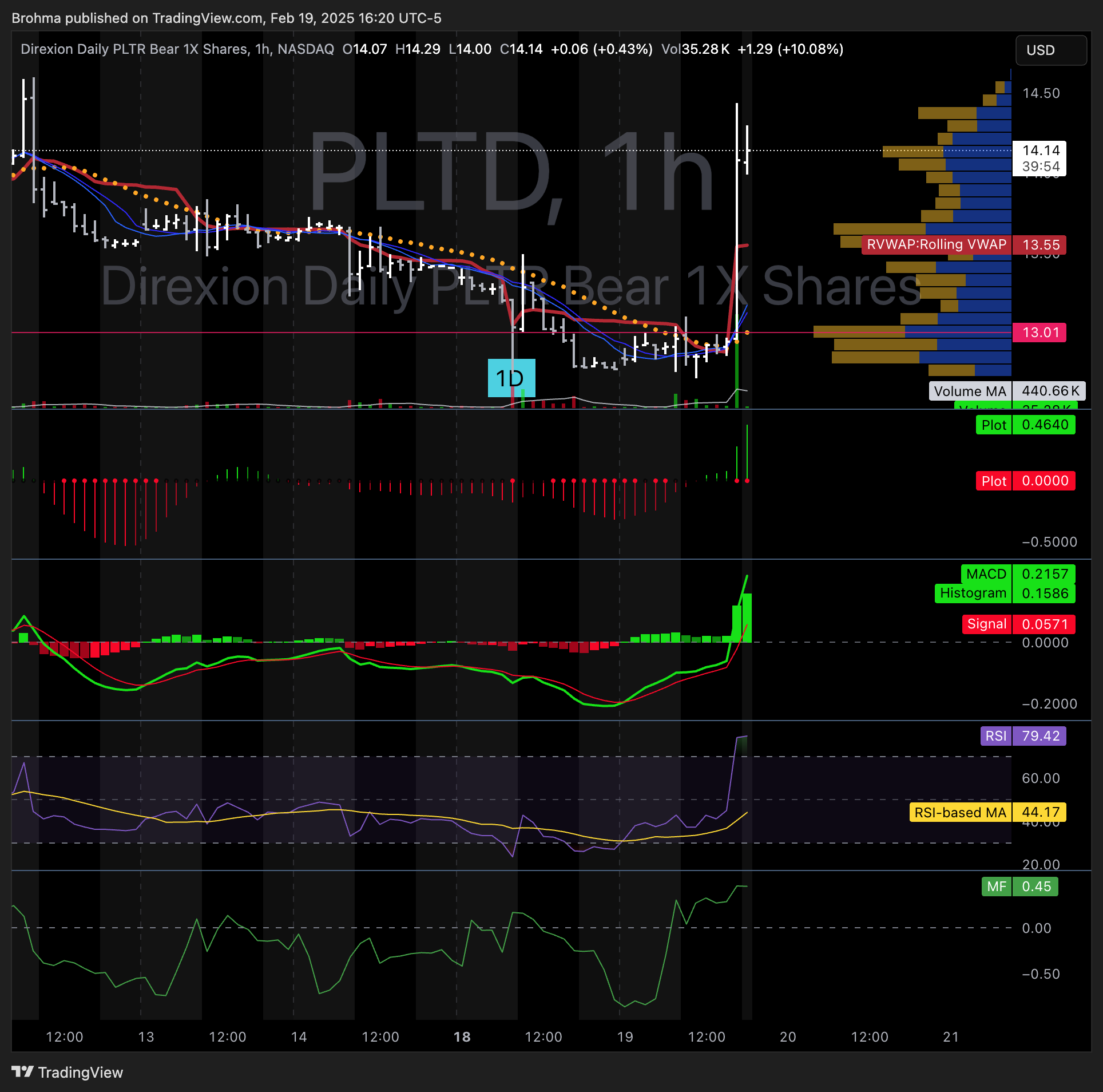Click the 20 date axis label

pyautogui.click(x=788, y=1036)
